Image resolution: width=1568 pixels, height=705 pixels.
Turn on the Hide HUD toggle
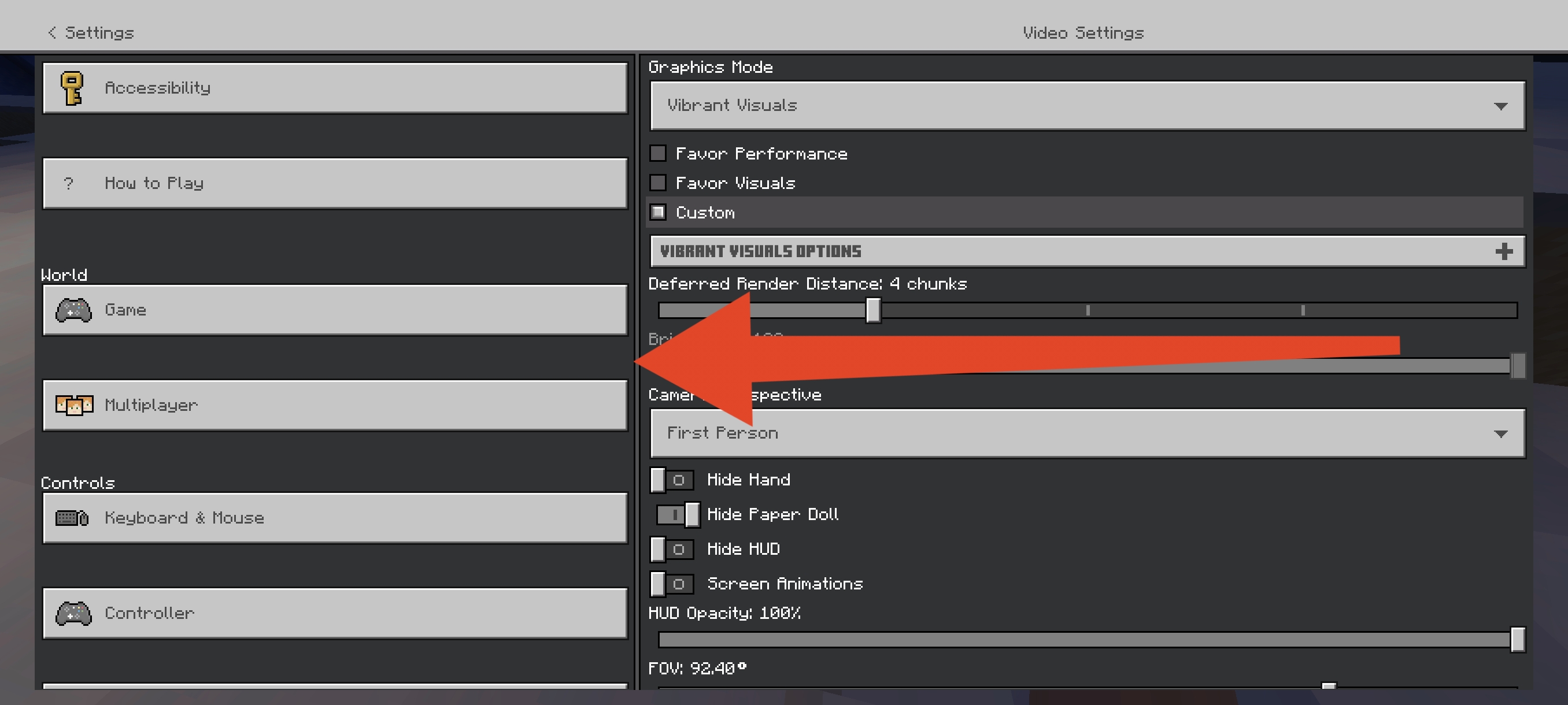tap(672, 550)
